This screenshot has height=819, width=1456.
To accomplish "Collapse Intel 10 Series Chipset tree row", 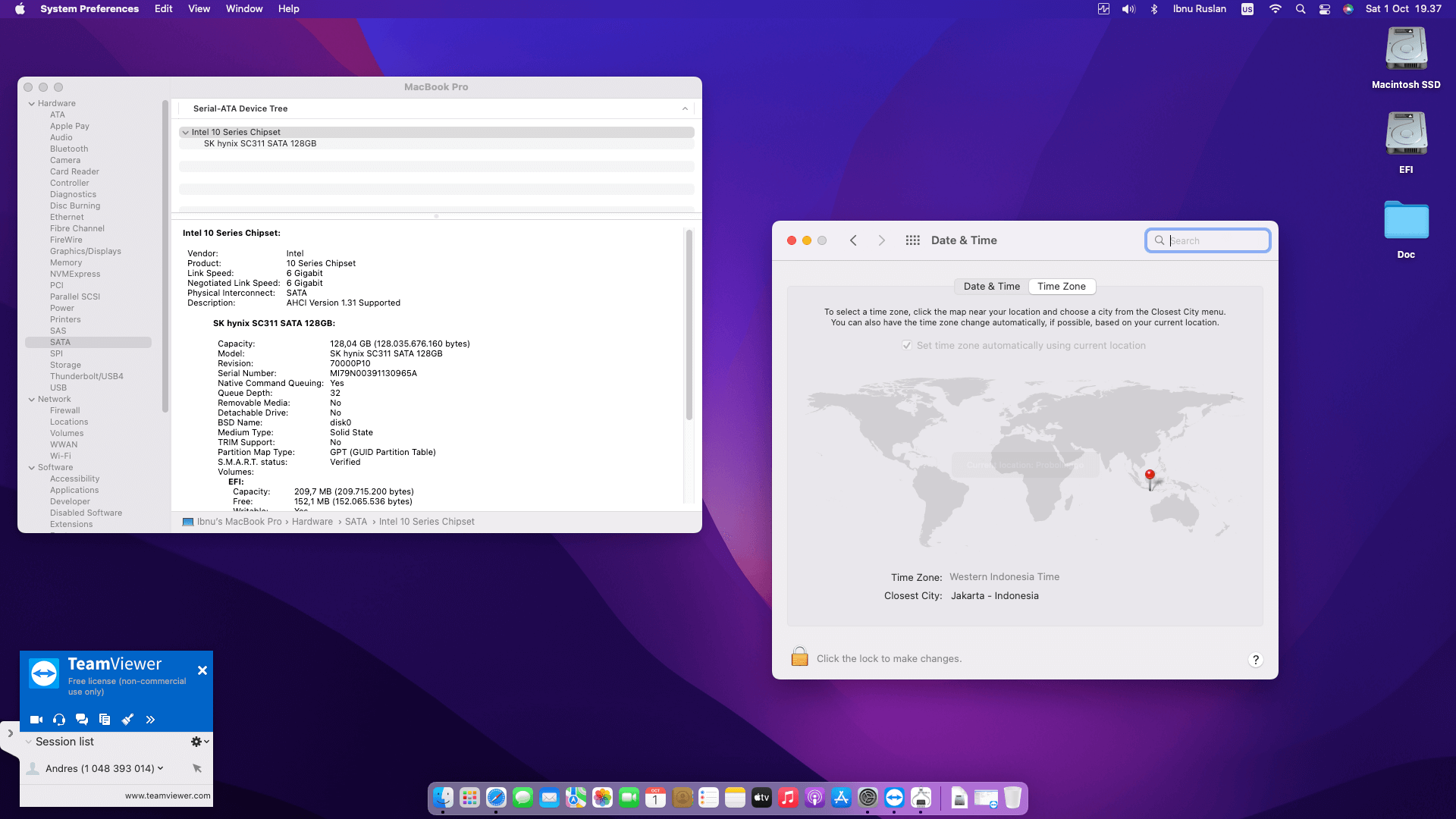I will (185, 133).
